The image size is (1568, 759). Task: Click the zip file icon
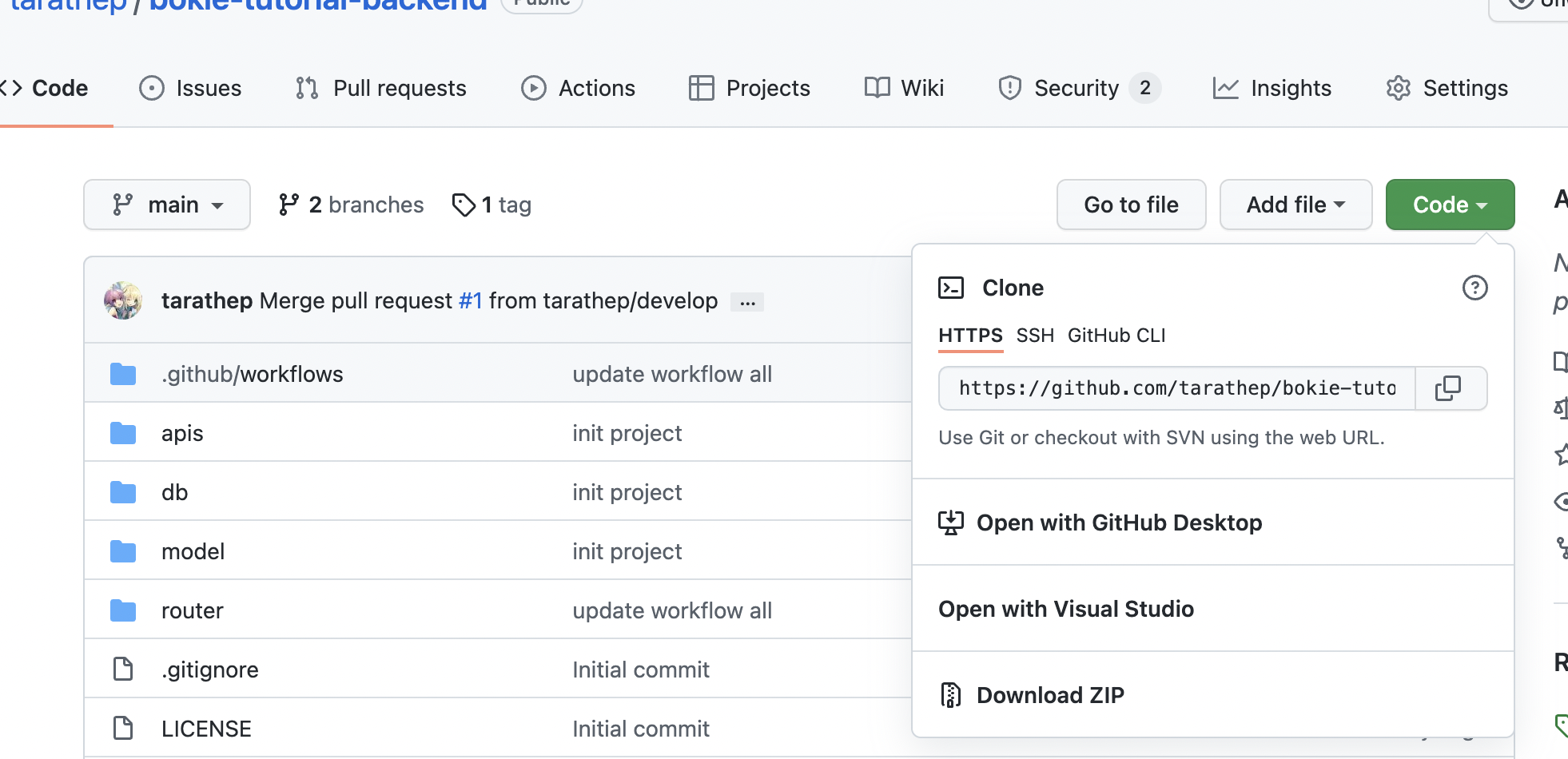950,695
